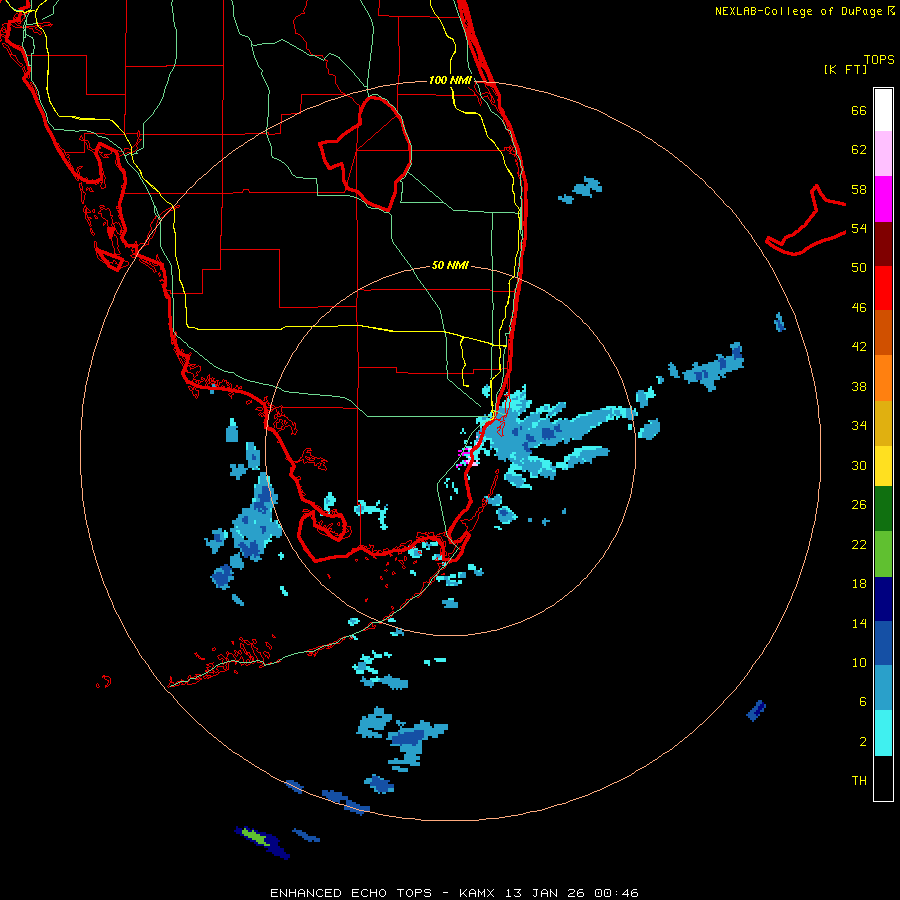Click the 42 legend value label
Screen dimensions: 900x900
859,347
